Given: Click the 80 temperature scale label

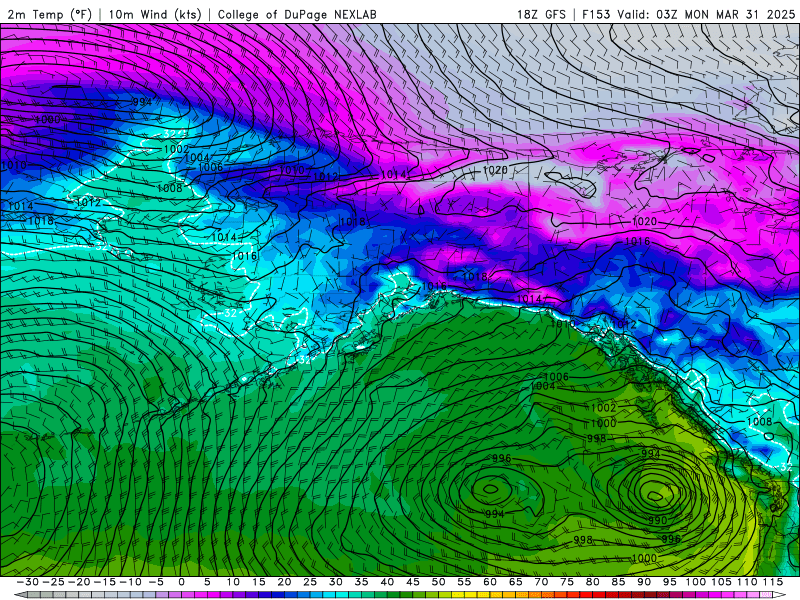Looking at the screenshot, I should pos(592,582).
